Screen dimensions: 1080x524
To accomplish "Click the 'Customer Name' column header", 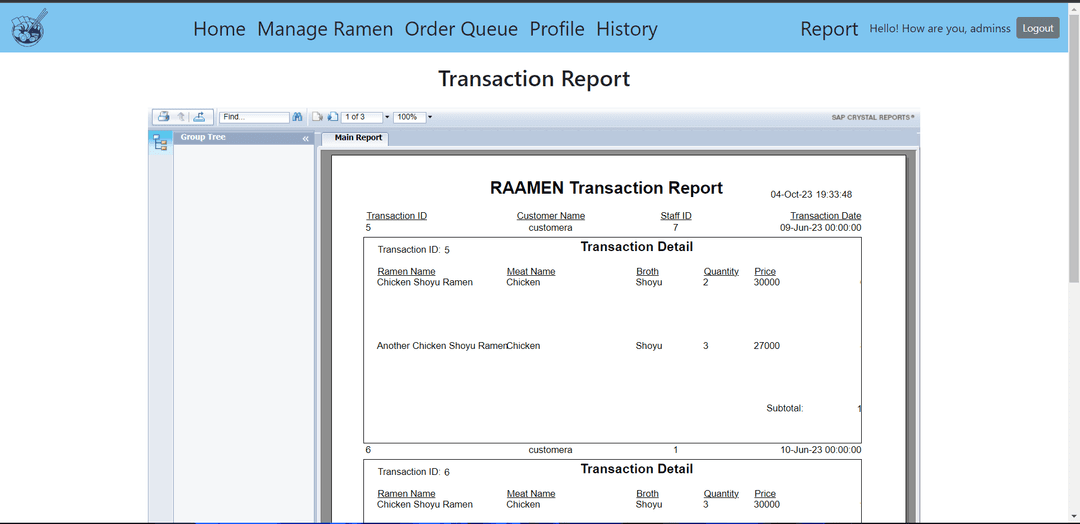I will click(550, 216).
